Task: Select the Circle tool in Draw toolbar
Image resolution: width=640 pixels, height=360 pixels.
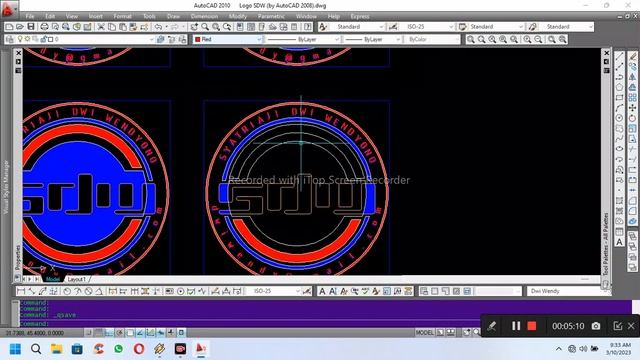Action: click(620, 118)
